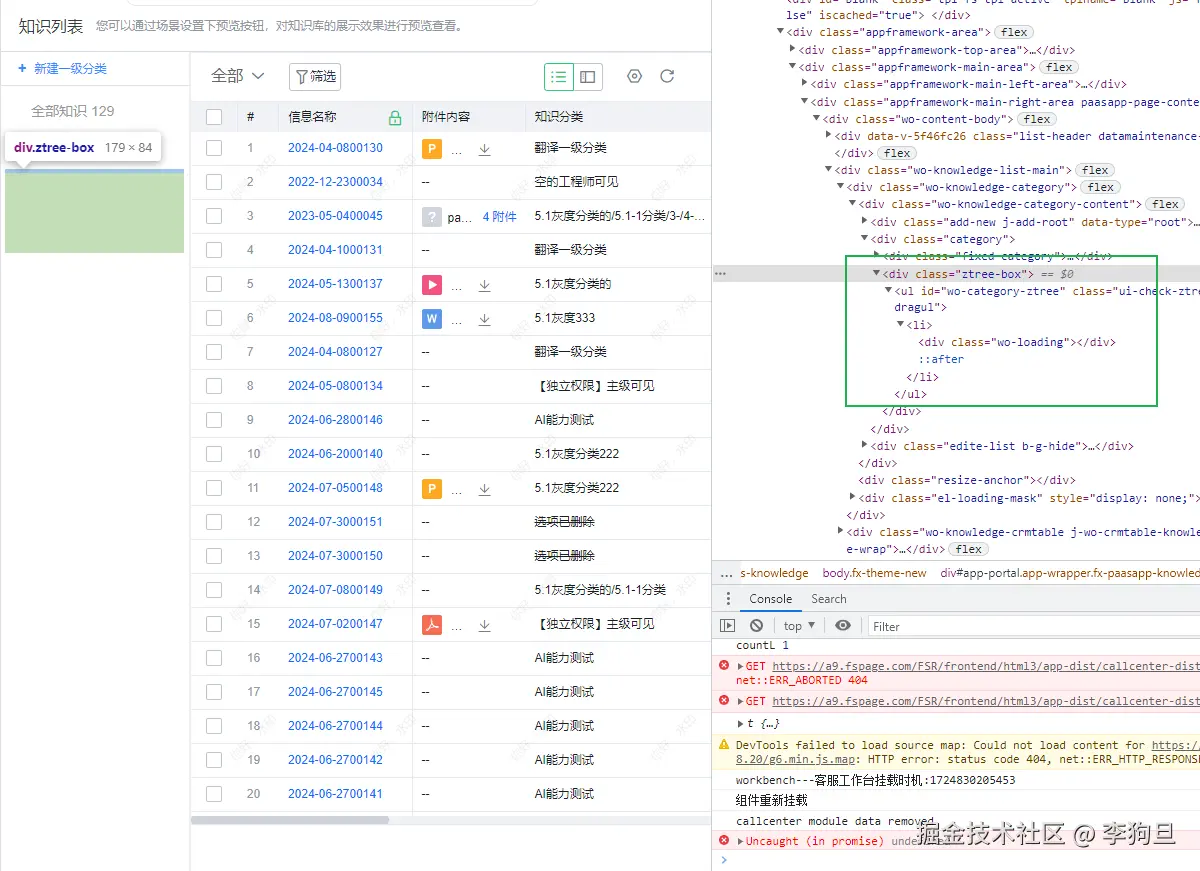Expand the edite-list b-g-hide div node
1200x871 pixels.
click(x=865, y=446)
